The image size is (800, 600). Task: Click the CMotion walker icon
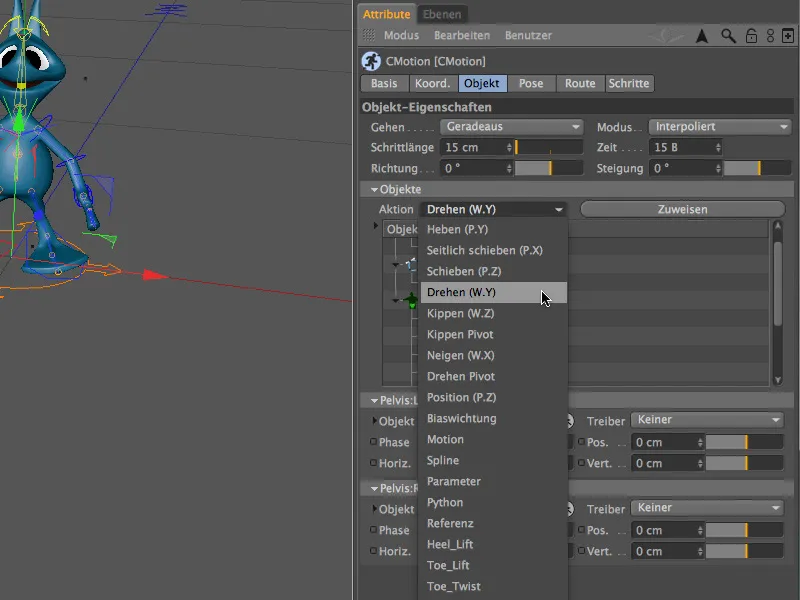pos(371,61)
